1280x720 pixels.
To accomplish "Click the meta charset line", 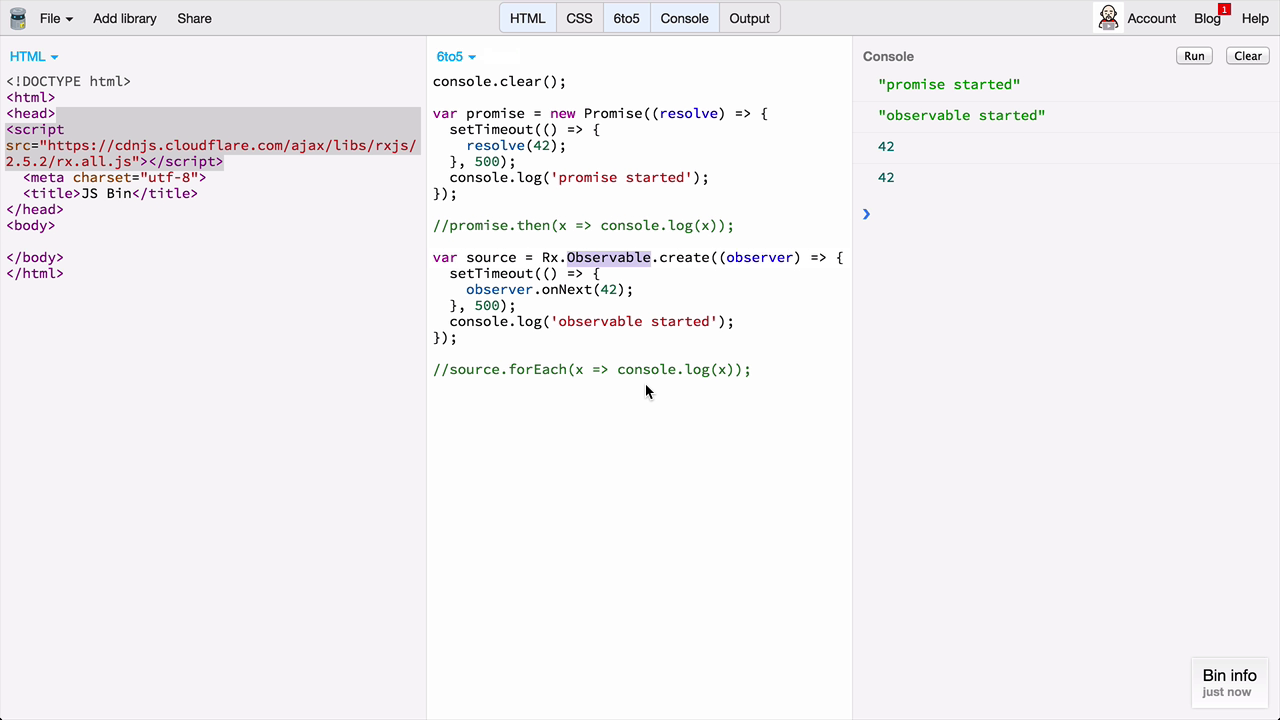I will click(115, 178).
